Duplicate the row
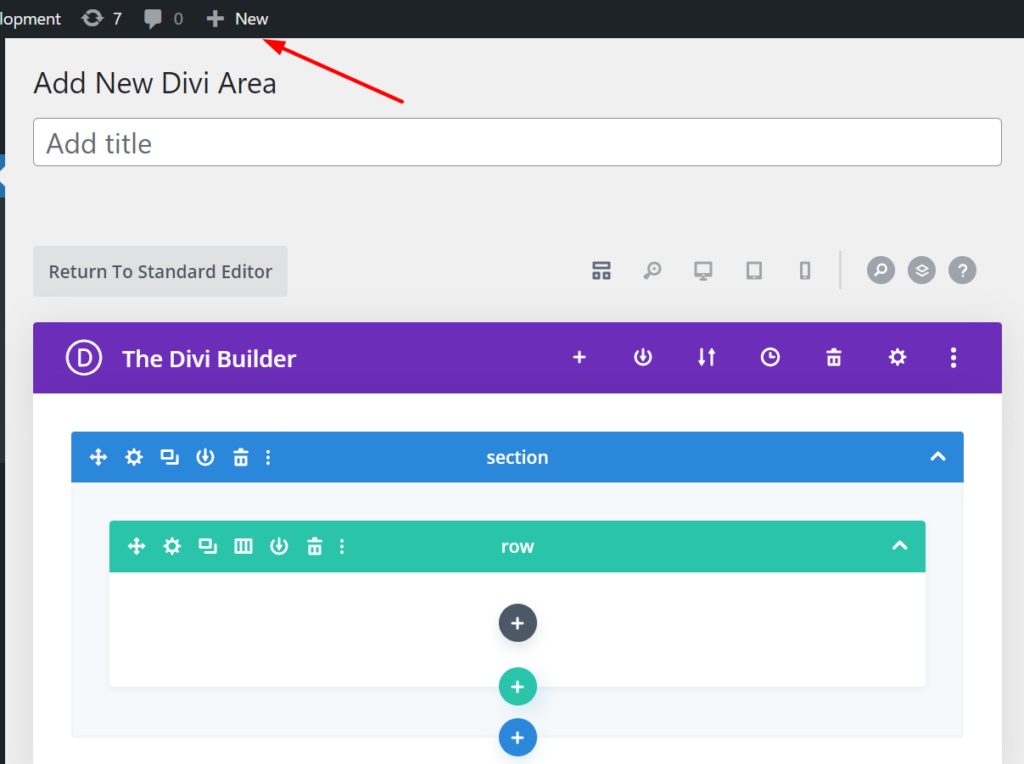 coord(208,546)
